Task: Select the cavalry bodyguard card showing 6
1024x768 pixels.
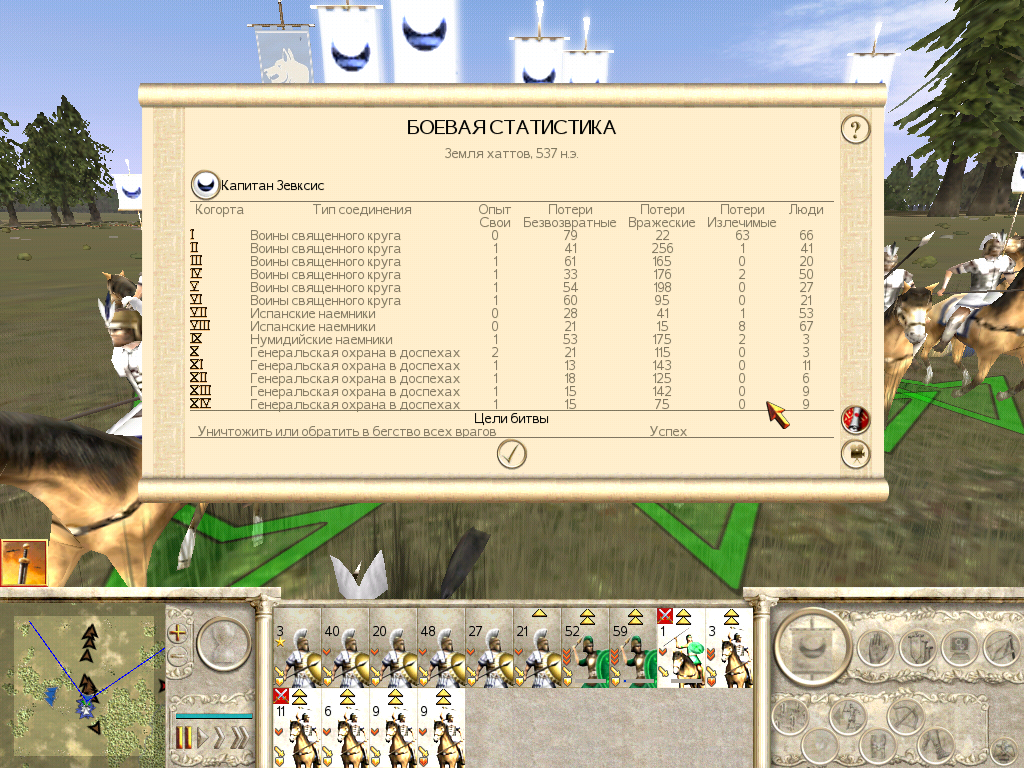Action: [345, 728]
